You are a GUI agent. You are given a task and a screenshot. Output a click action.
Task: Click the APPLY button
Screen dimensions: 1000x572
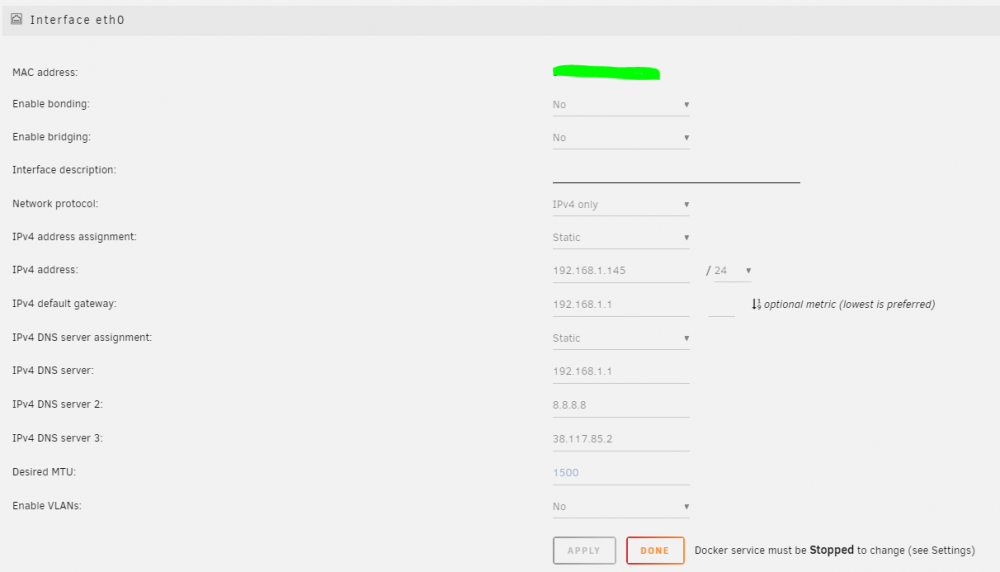(584, 550)
